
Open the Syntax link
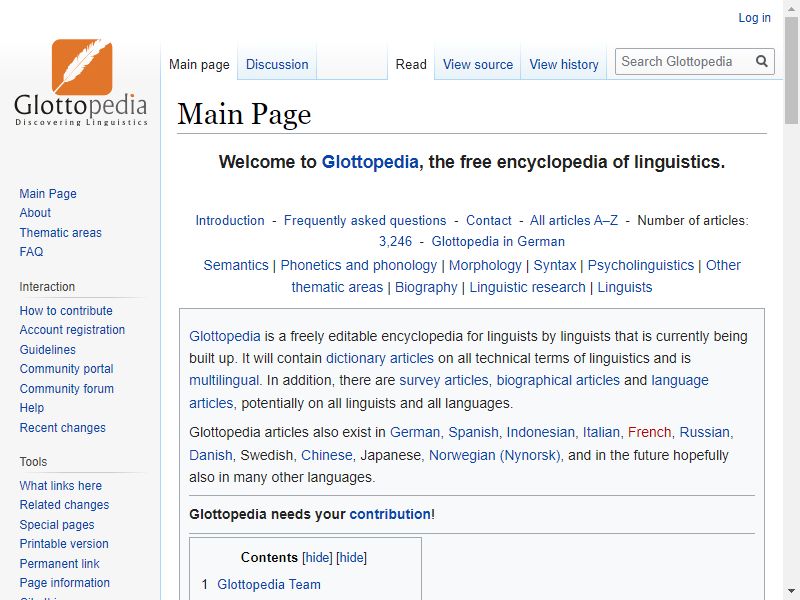point(555,265)
